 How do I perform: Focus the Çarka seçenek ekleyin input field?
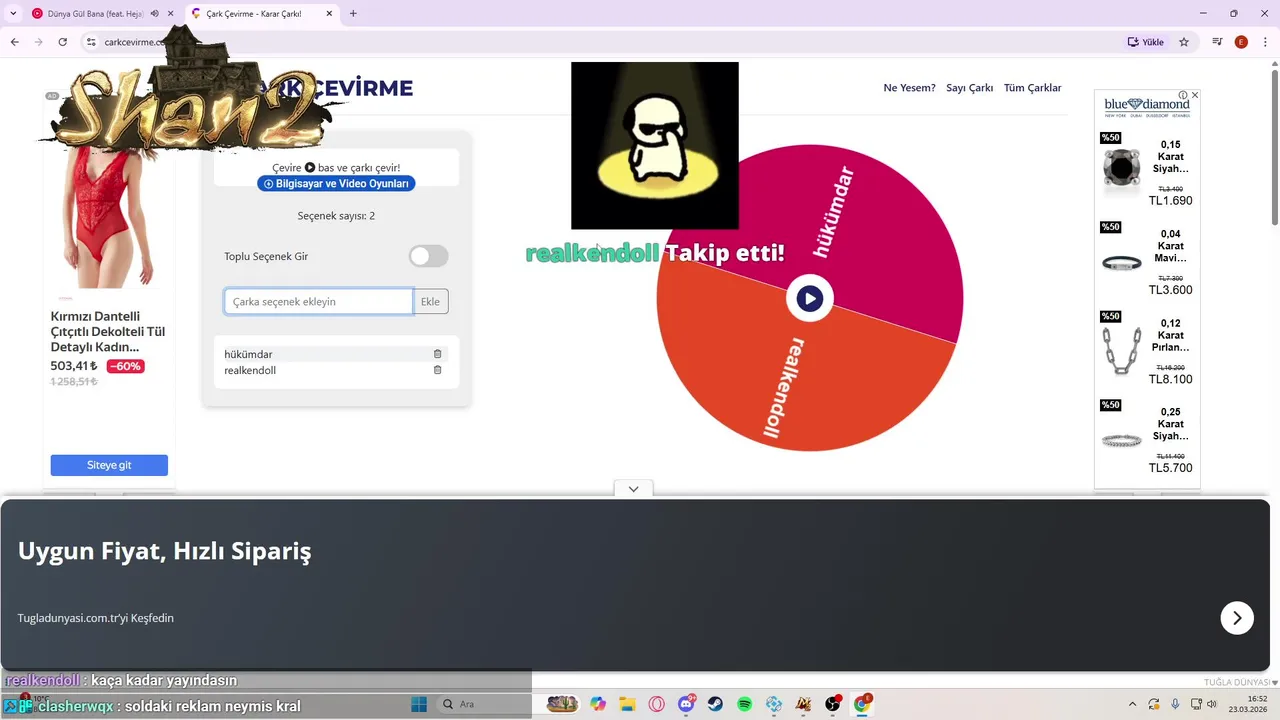[318, 301]
